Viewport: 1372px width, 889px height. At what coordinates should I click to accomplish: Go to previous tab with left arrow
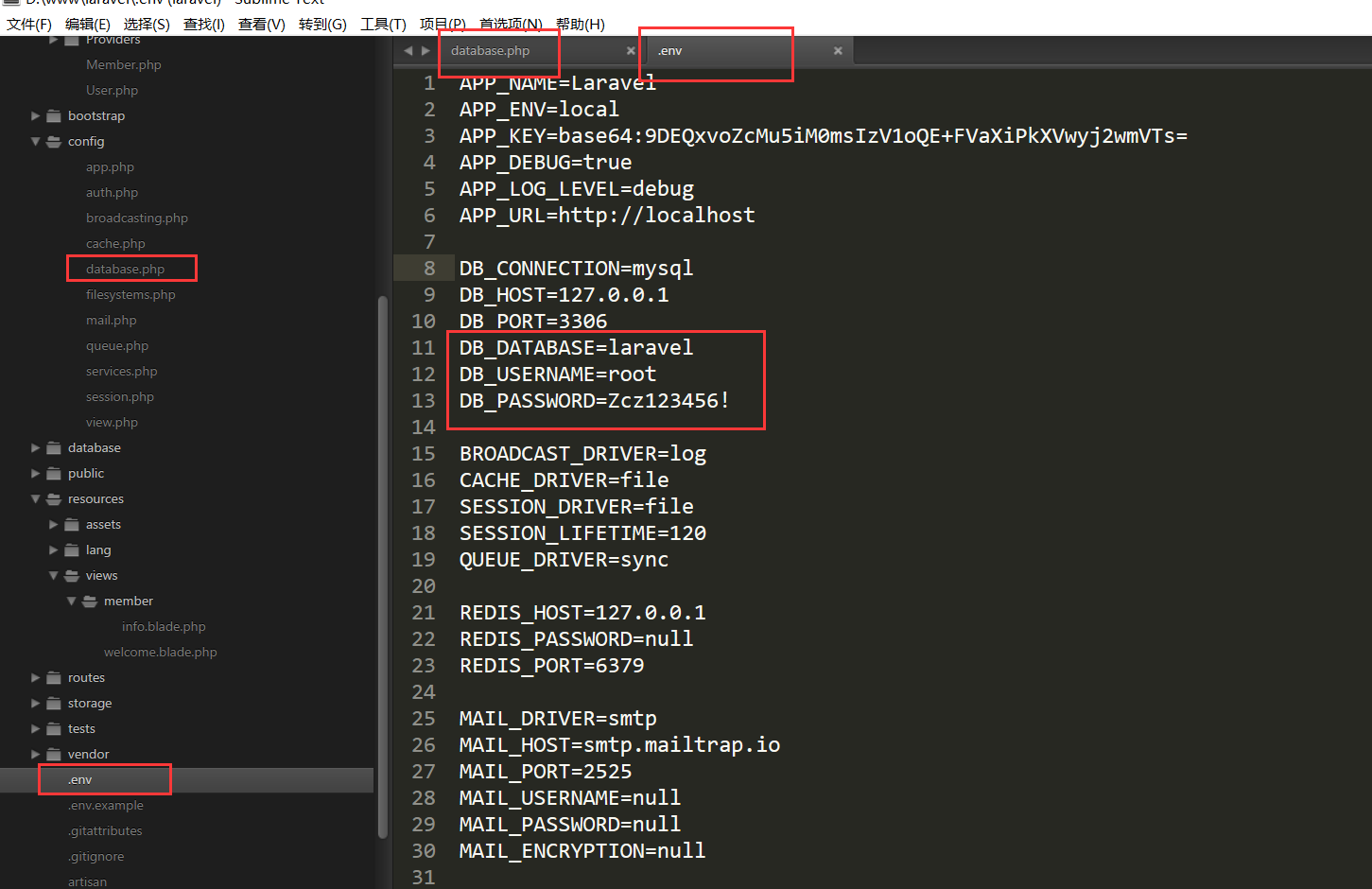(x=408, y=51)
